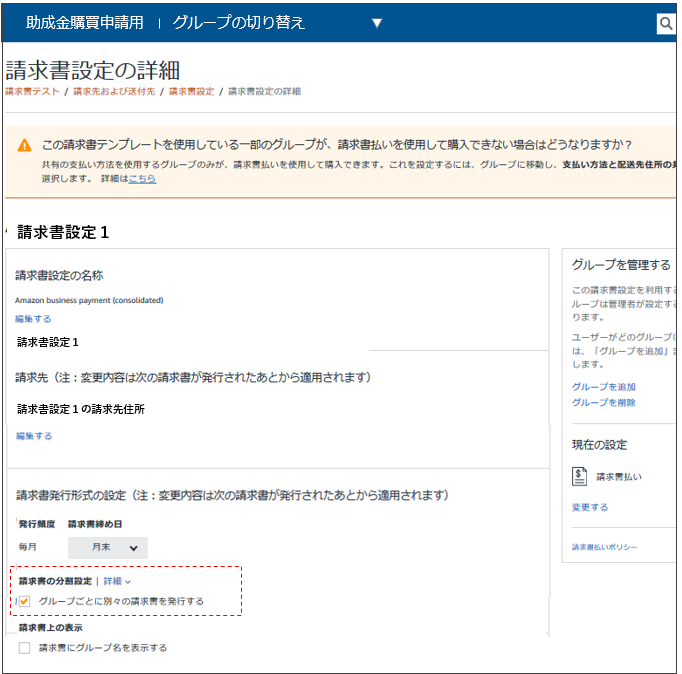Click the 請求書払い current setting label

point(618,477)
